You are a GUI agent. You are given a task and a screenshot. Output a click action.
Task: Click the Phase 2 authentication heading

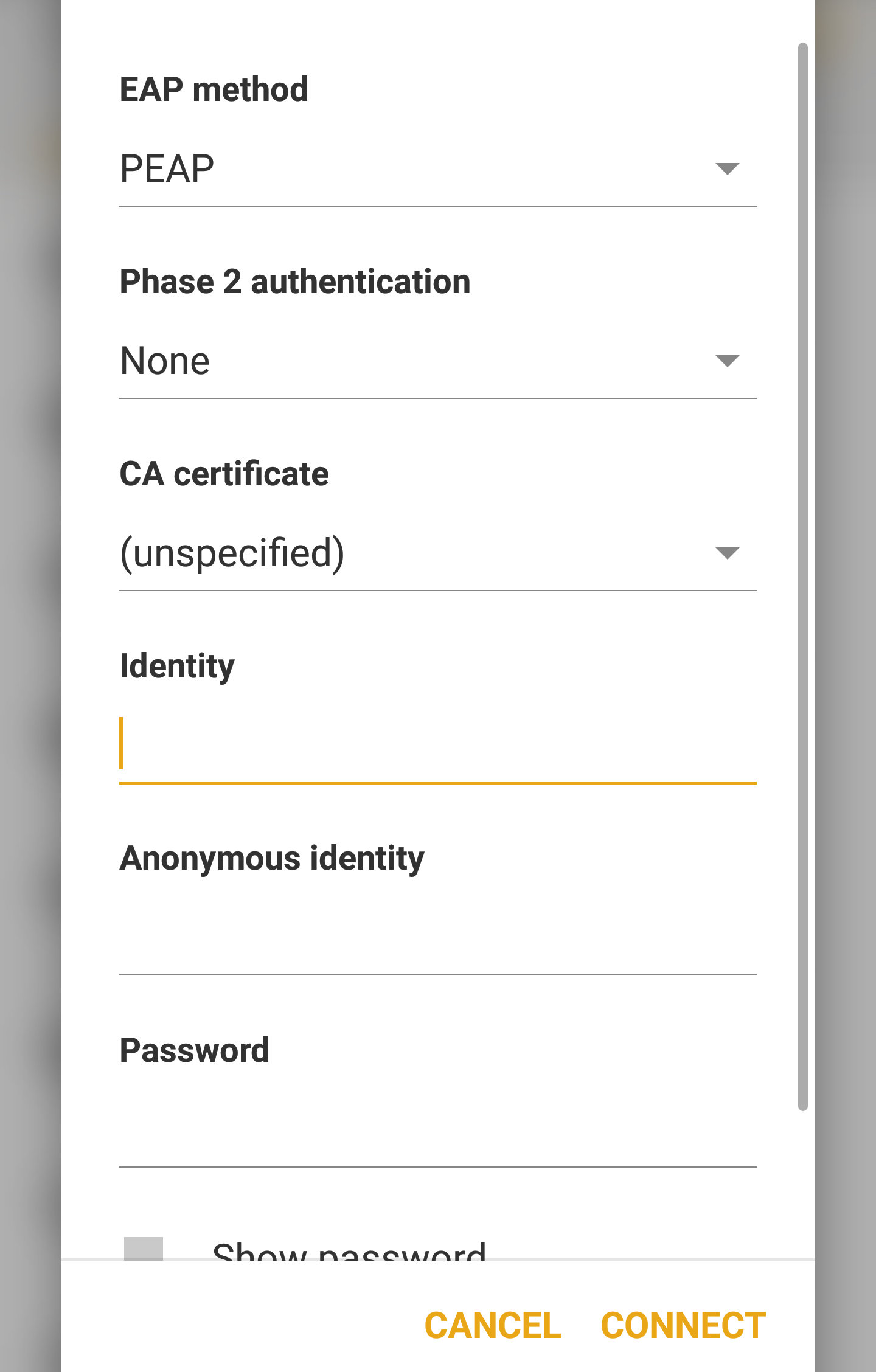click(295, 282)
